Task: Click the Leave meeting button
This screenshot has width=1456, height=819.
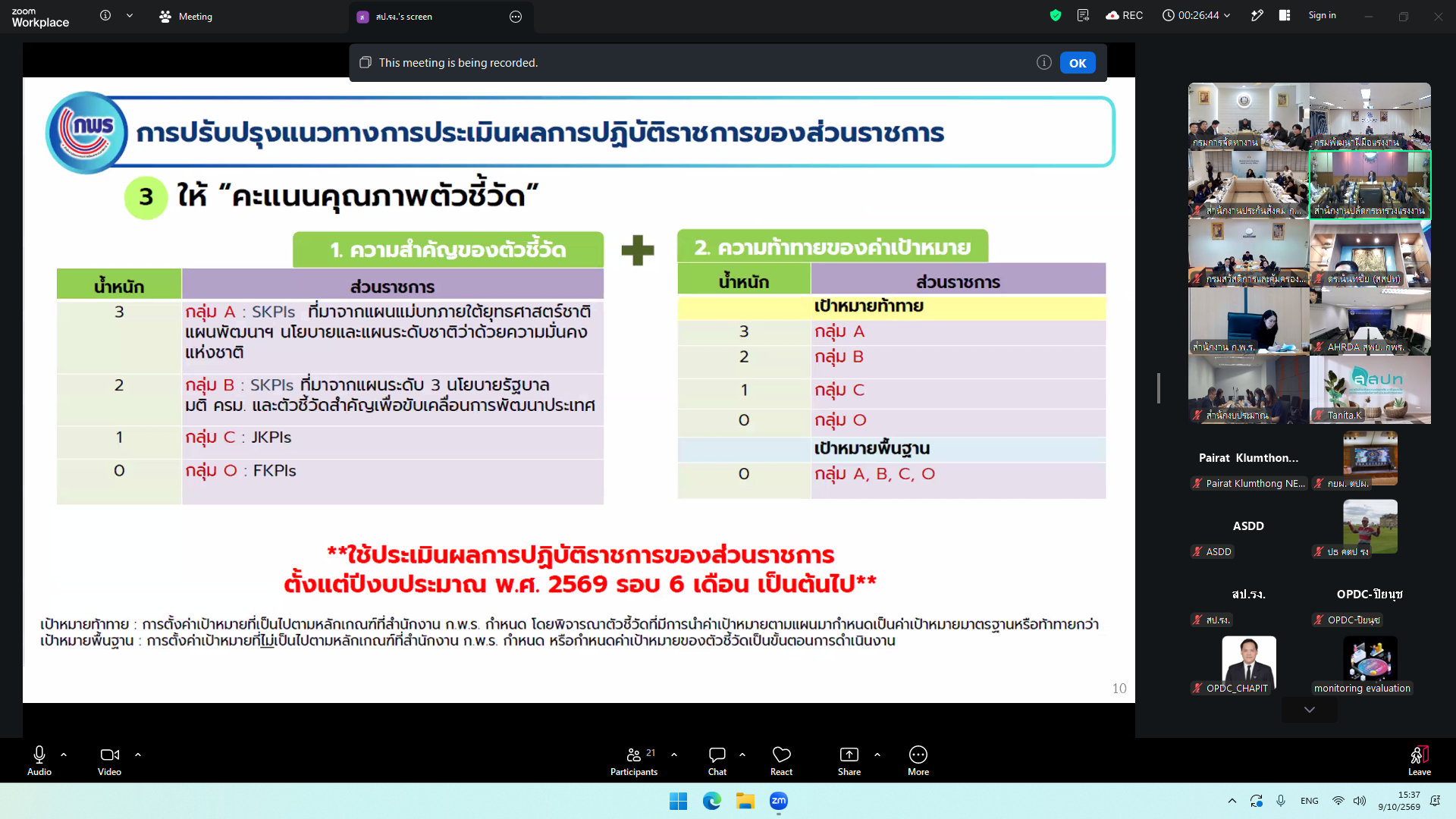Action: [1420, 761]
